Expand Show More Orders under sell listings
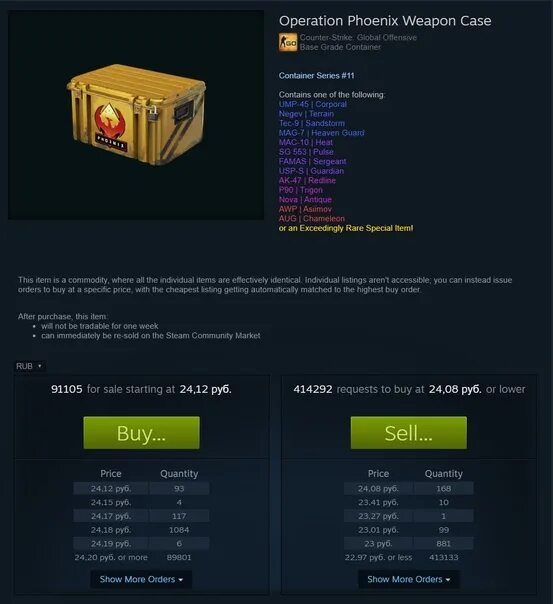 141,579
